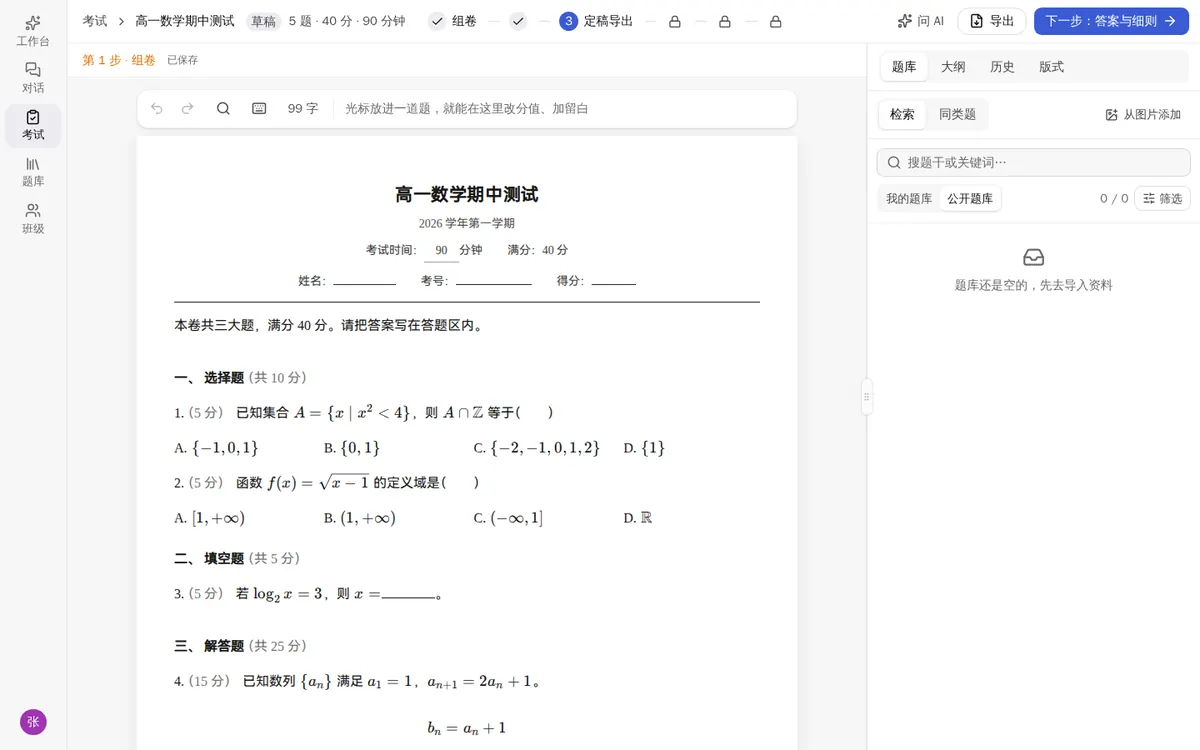Click 高一数学期中测试 breadcrumb title

185,21
